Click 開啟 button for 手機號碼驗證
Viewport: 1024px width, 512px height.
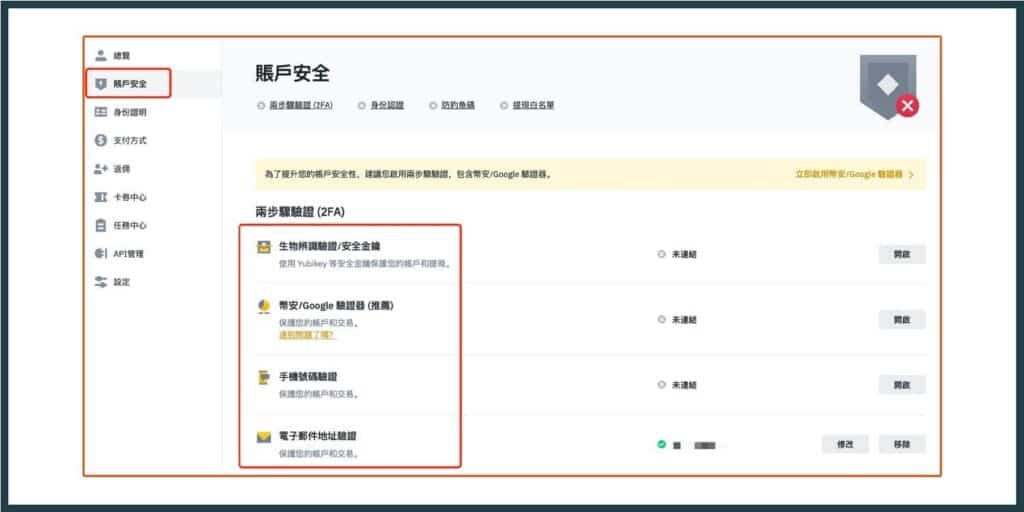tap(902, 385)
